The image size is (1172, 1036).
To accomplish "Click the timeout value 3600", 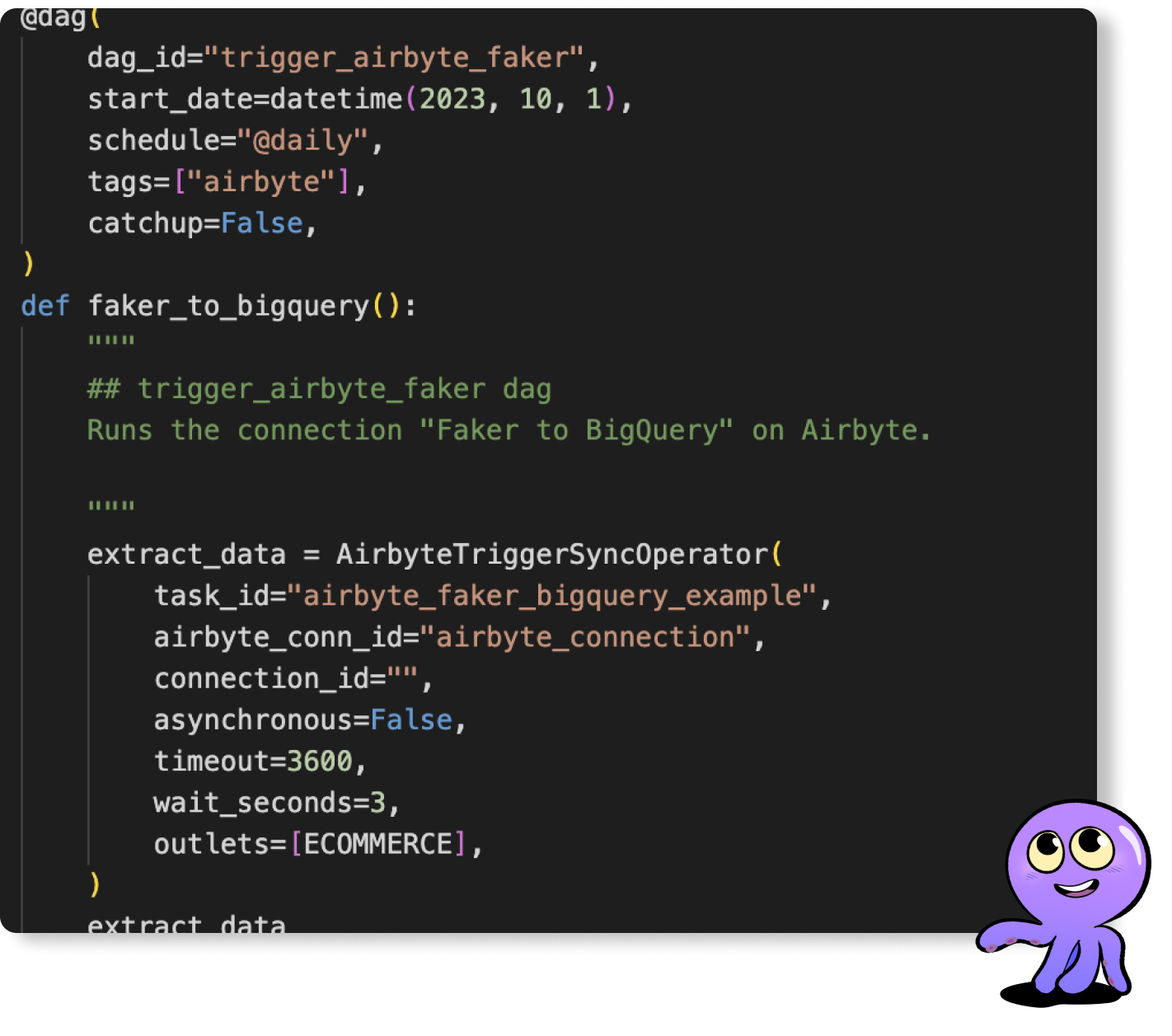I will tap(320, 762).
